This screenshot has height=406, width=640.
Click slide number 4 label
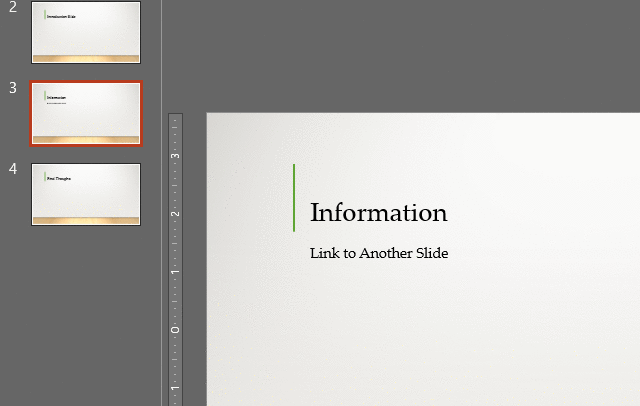(x=13, y=169)
